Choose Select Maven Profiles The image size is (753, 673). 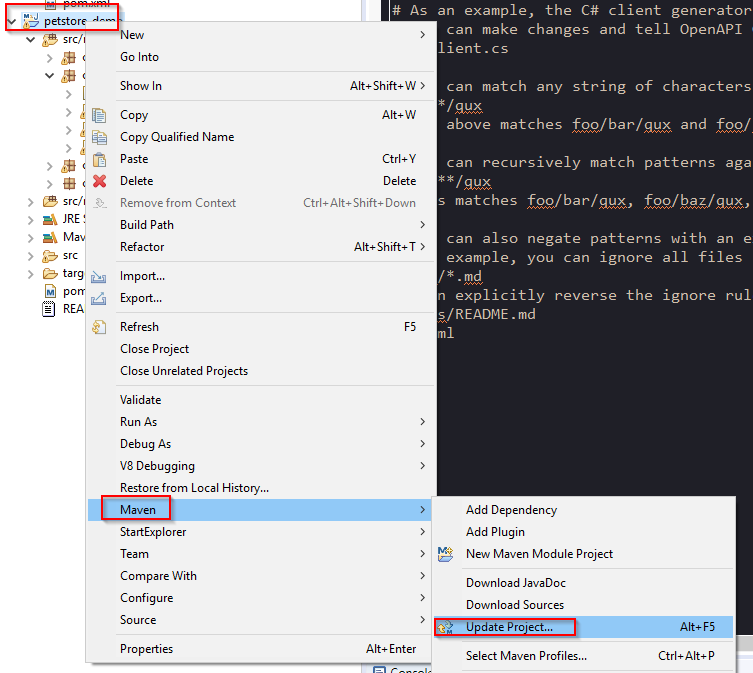584,656
